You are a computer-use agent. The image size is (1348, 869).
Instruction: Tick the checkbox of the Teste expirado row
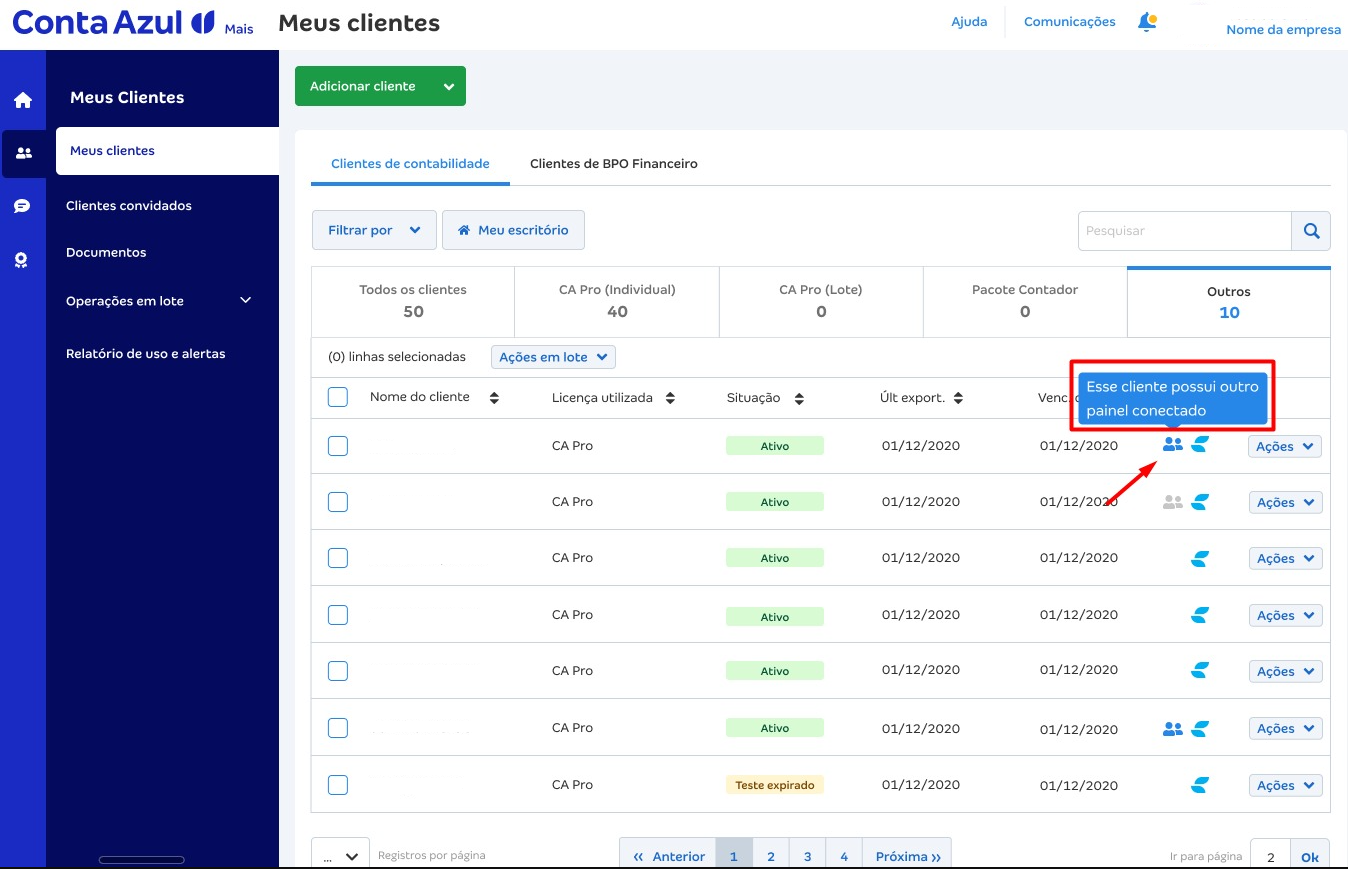(338, 785)
